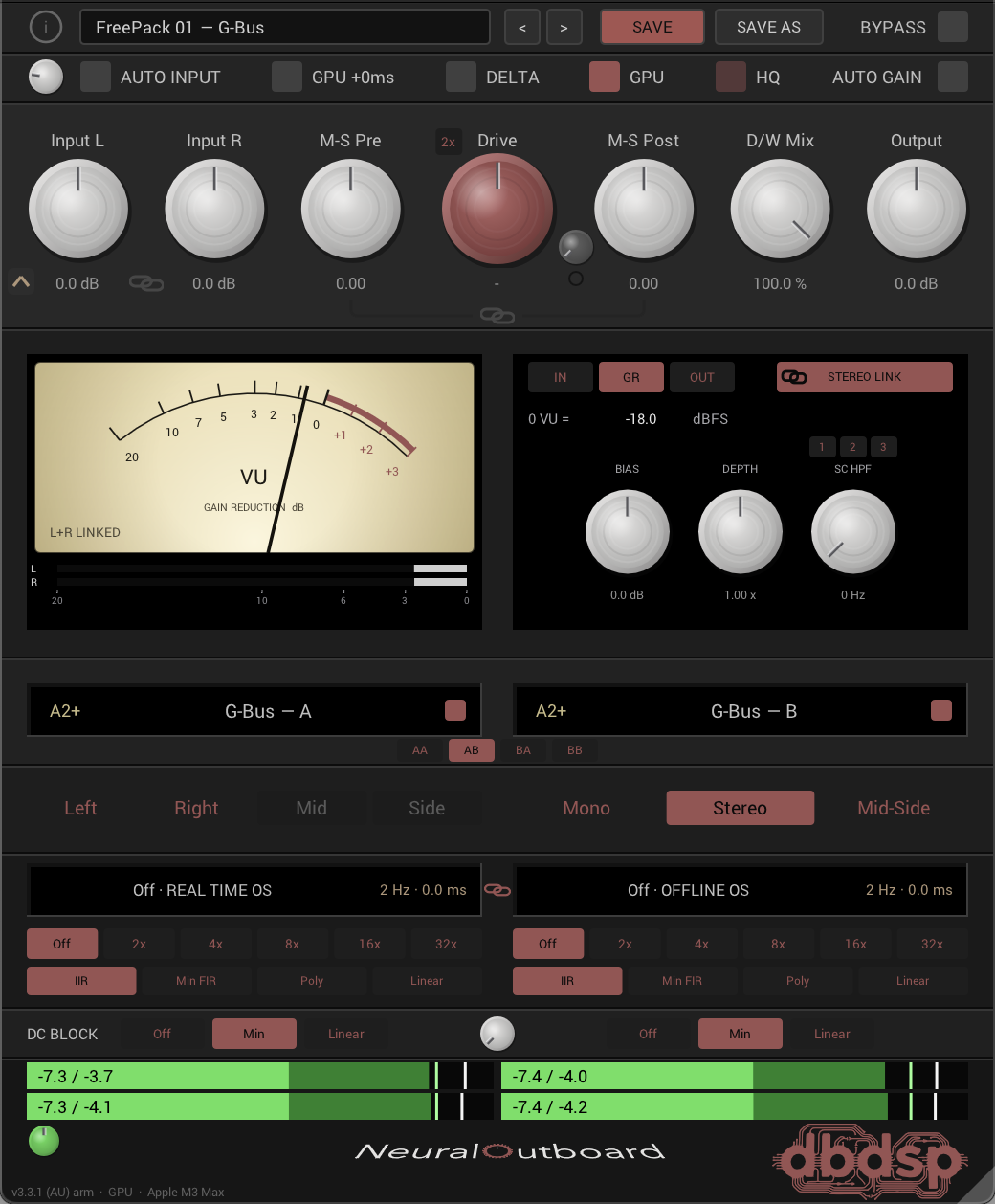Image resolution: width=995 pixels, height=1204 pixels.
Task: Open the G-Bus — A model selector
Action: point(254,710)
